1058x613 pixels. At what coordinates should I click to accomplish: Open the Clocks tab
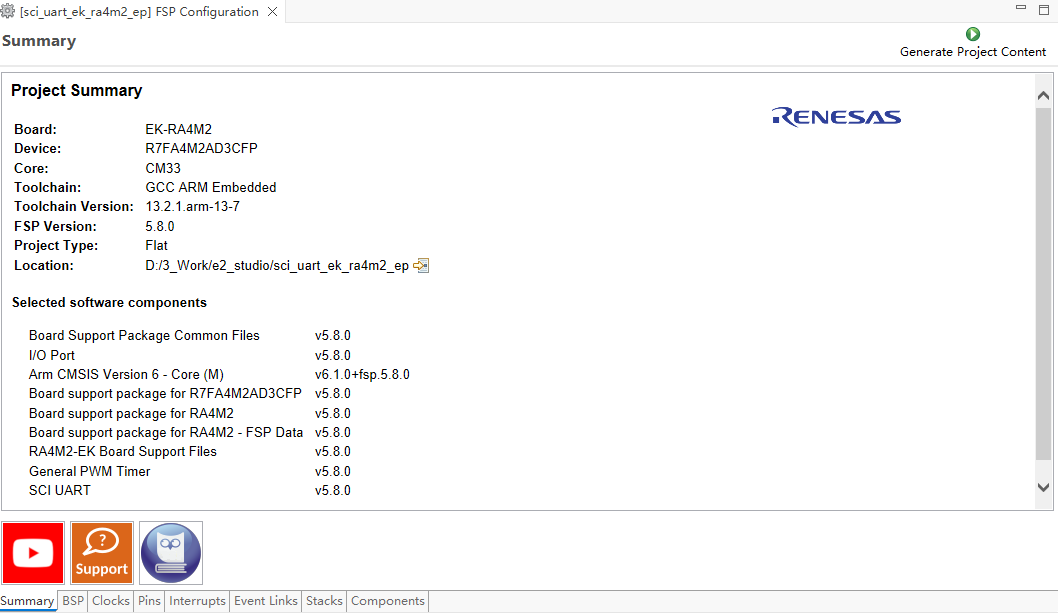[x=111, y=601]
